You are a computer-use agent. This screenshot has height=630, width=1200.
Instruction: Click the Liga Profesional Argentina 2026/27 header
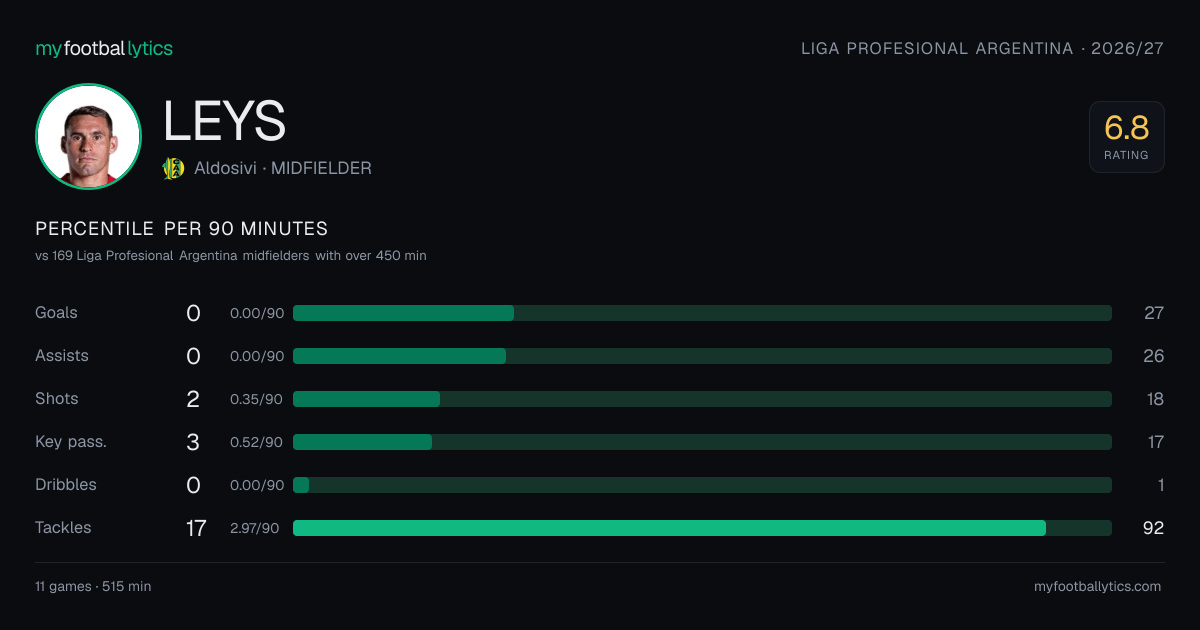982,48
